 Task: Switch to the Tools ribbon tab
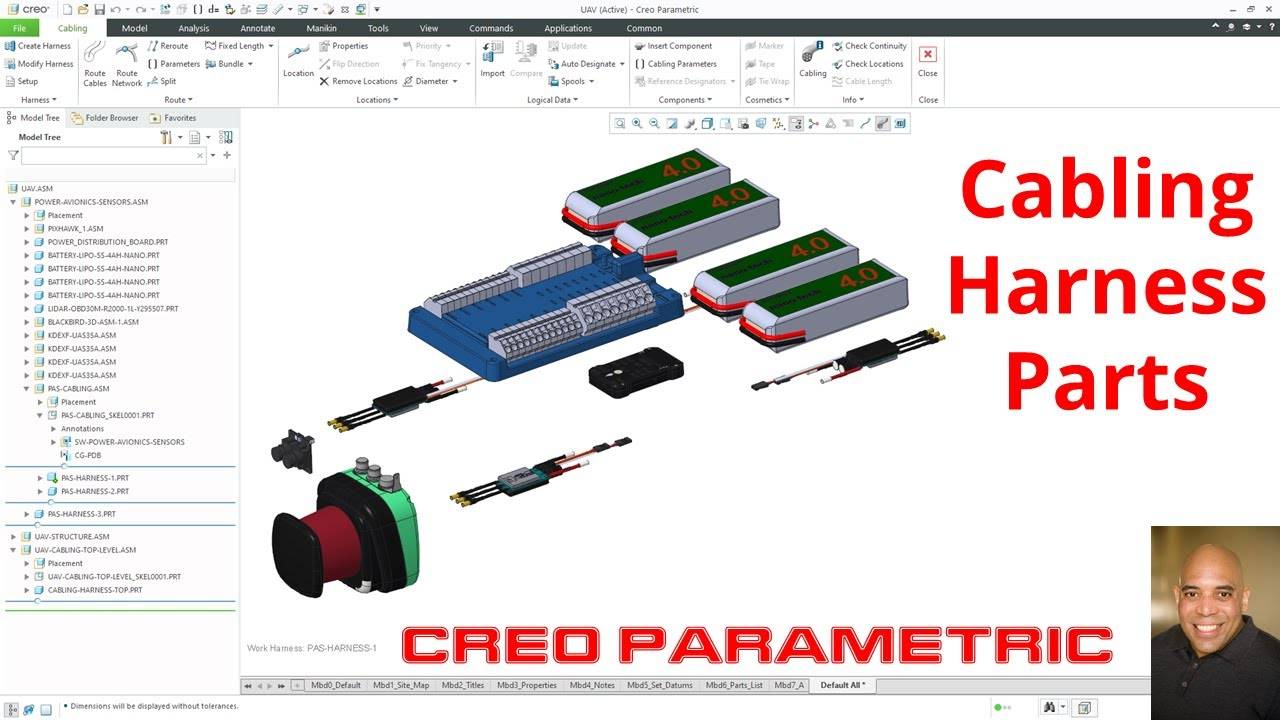click(x=378, y=28)
